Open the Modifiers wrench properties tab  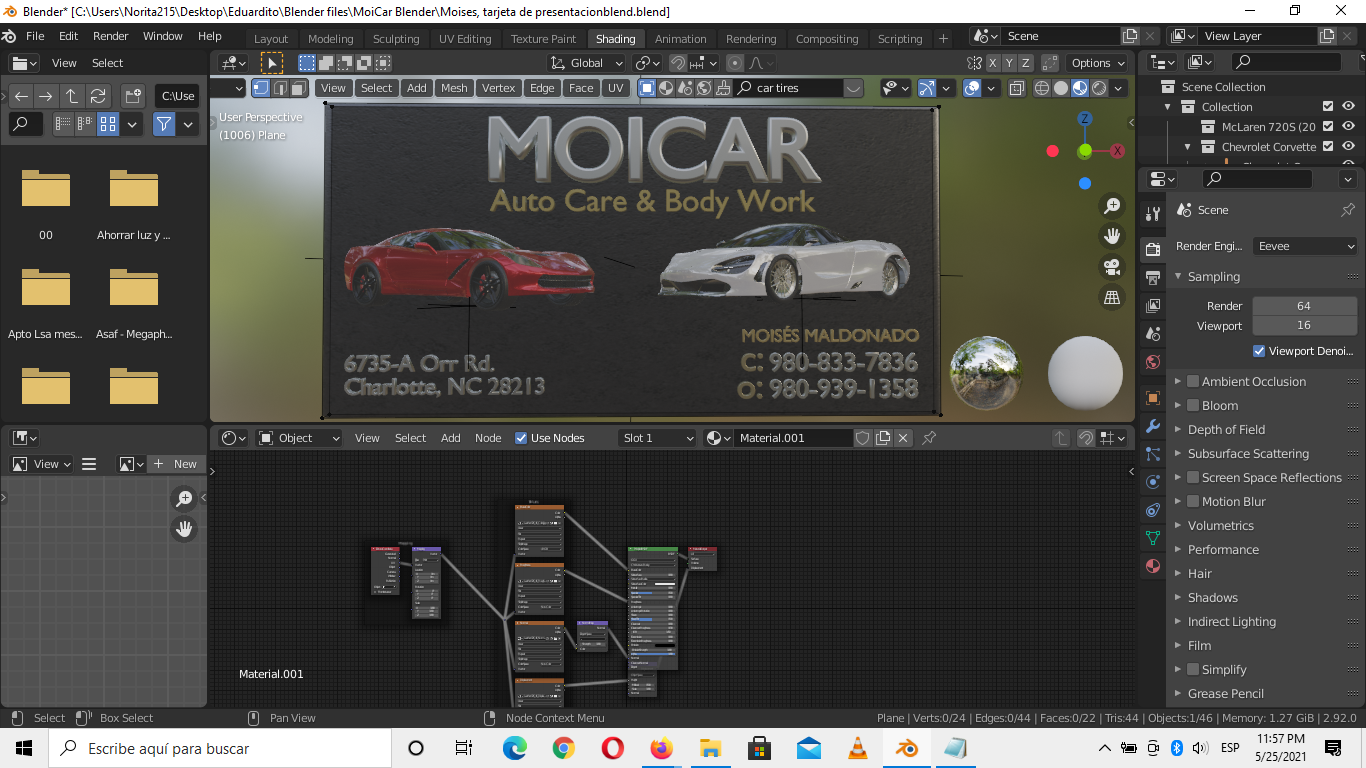1153,427
